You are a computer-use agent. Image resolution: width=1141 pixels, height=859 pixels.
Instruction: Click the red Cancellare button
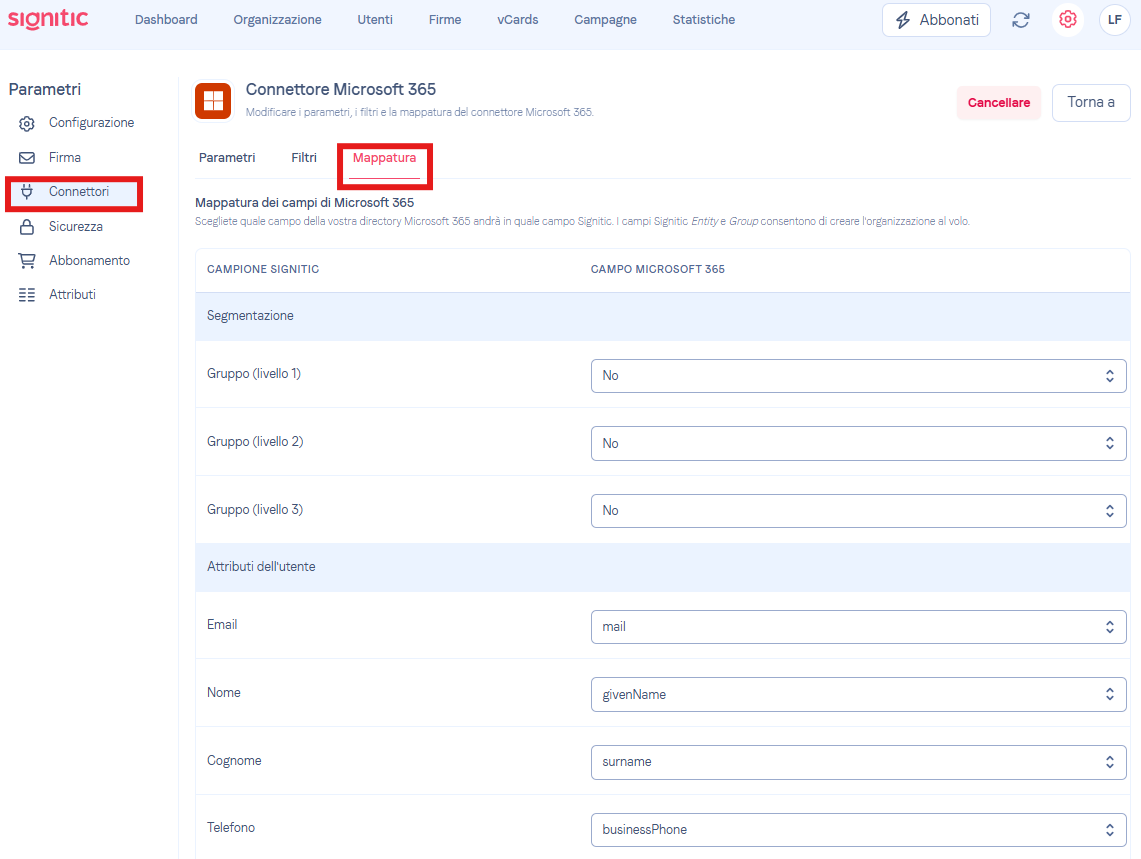[998, 103]
